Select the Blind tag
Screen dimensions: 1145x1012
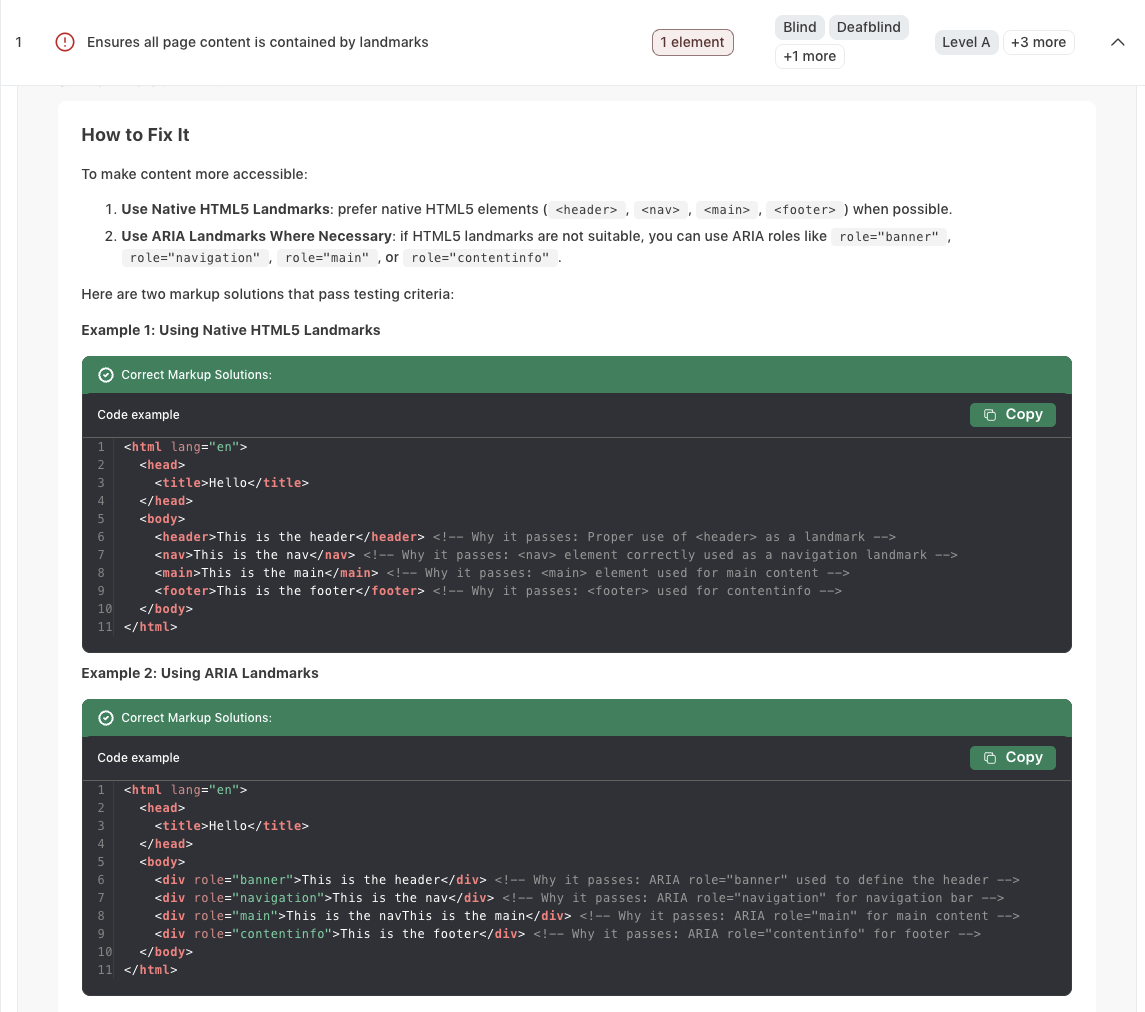click(799, 27)
